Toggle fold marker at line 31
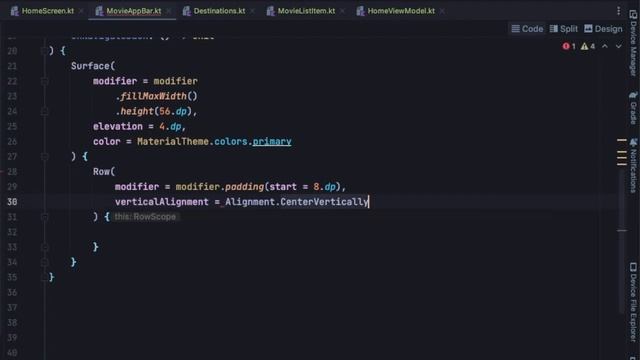The width and height of the screenshot is (640, 360). pos(44,217)
